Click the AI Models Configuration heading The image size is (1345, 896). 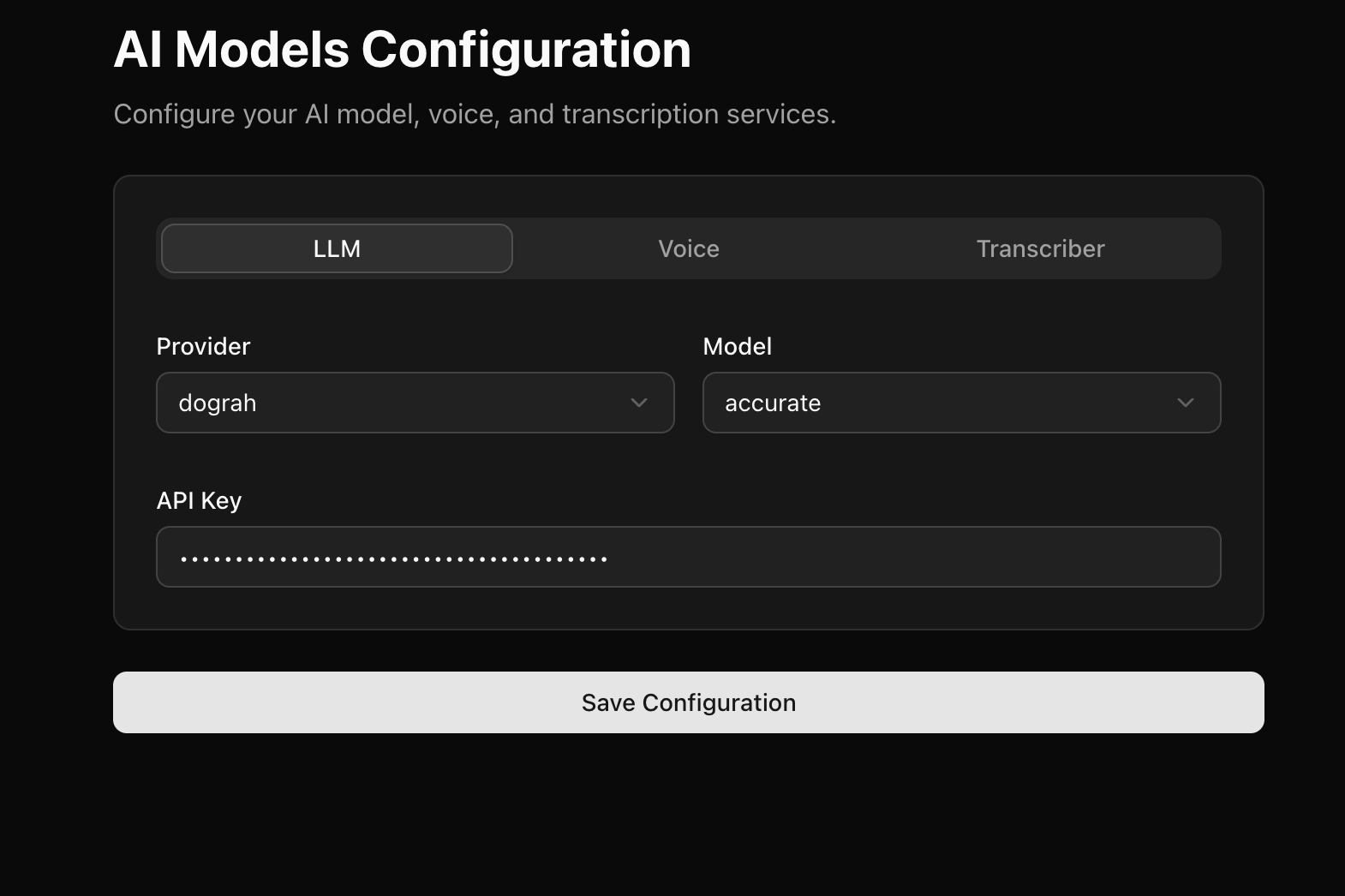pos(403,50)
